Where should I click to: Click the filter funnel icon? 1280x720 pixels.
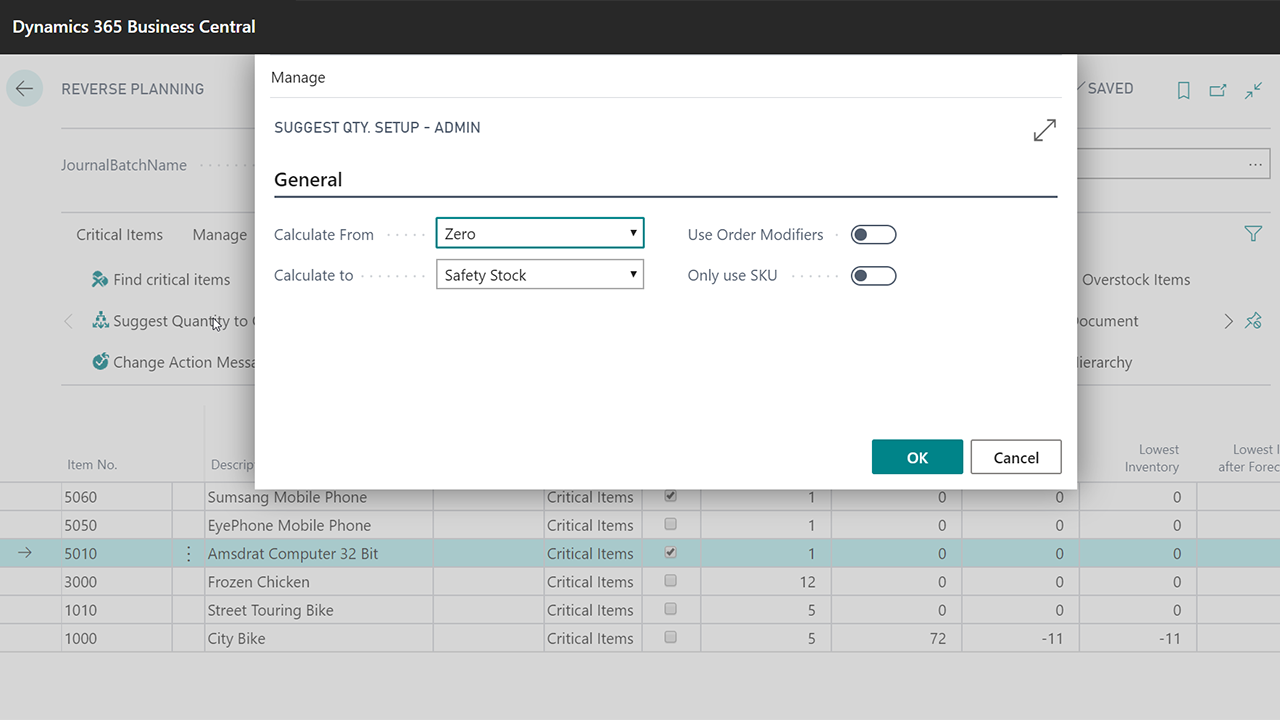1253,234
